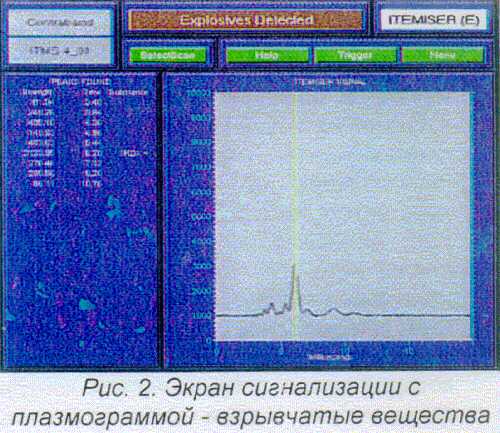Select the RDX substance entry in peaks table
Screen dimensions: 500x433
(133, 153)
